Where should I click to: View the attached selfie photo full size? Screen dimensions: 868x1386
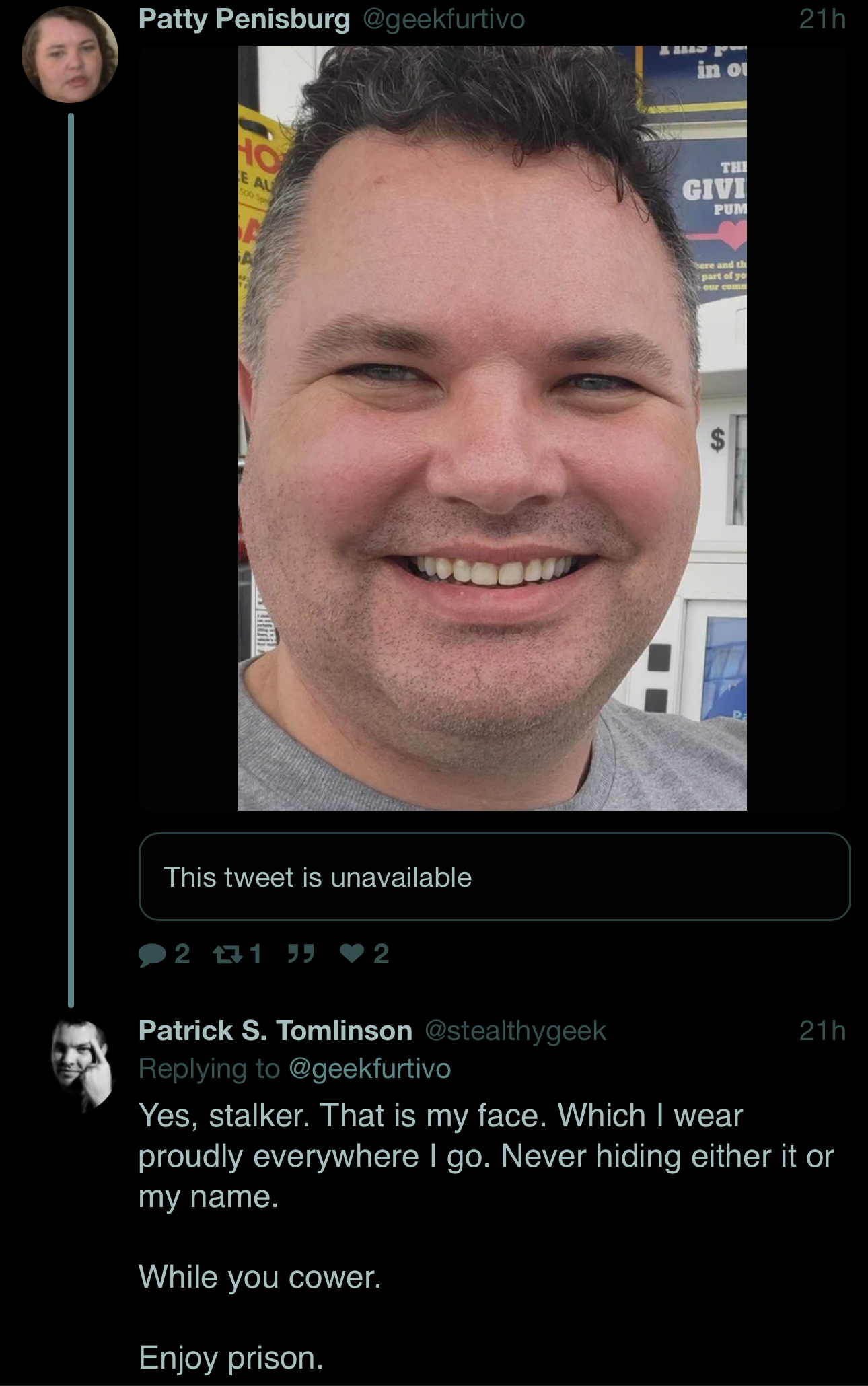[493, 428]
